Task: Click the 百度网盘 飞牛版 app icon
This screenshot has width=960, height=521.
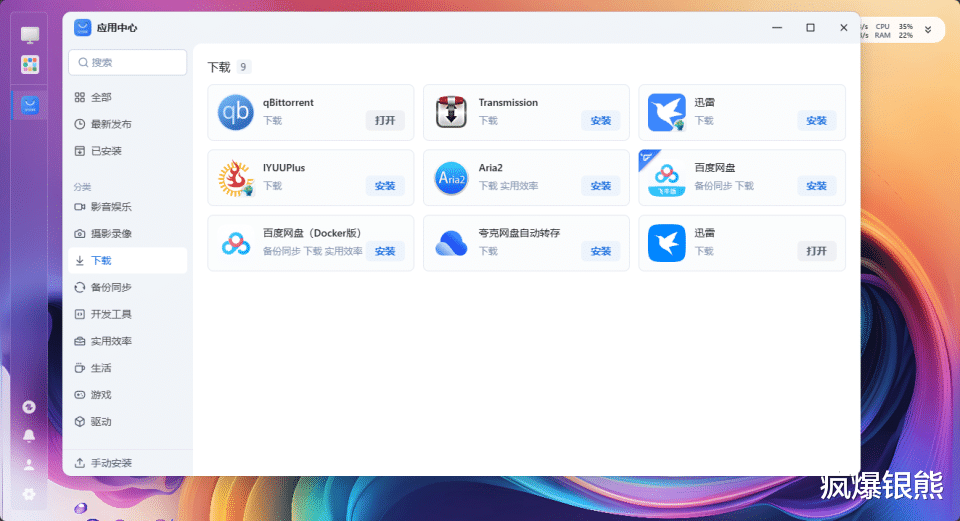Action: pyautogui.click(x=667, y=178)
